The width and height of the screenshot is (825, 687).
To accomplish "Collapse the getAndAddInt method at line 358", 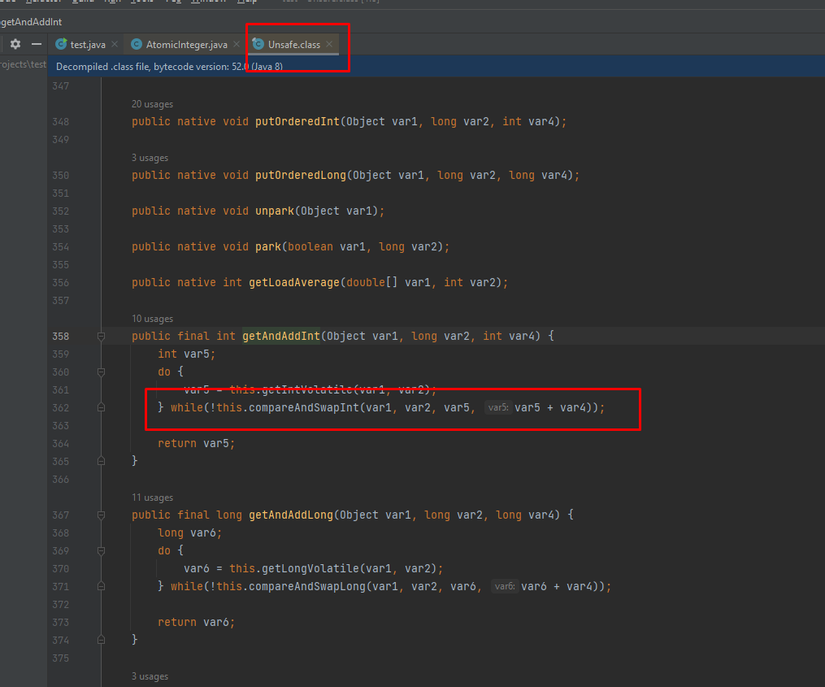I will click(101, 337).
